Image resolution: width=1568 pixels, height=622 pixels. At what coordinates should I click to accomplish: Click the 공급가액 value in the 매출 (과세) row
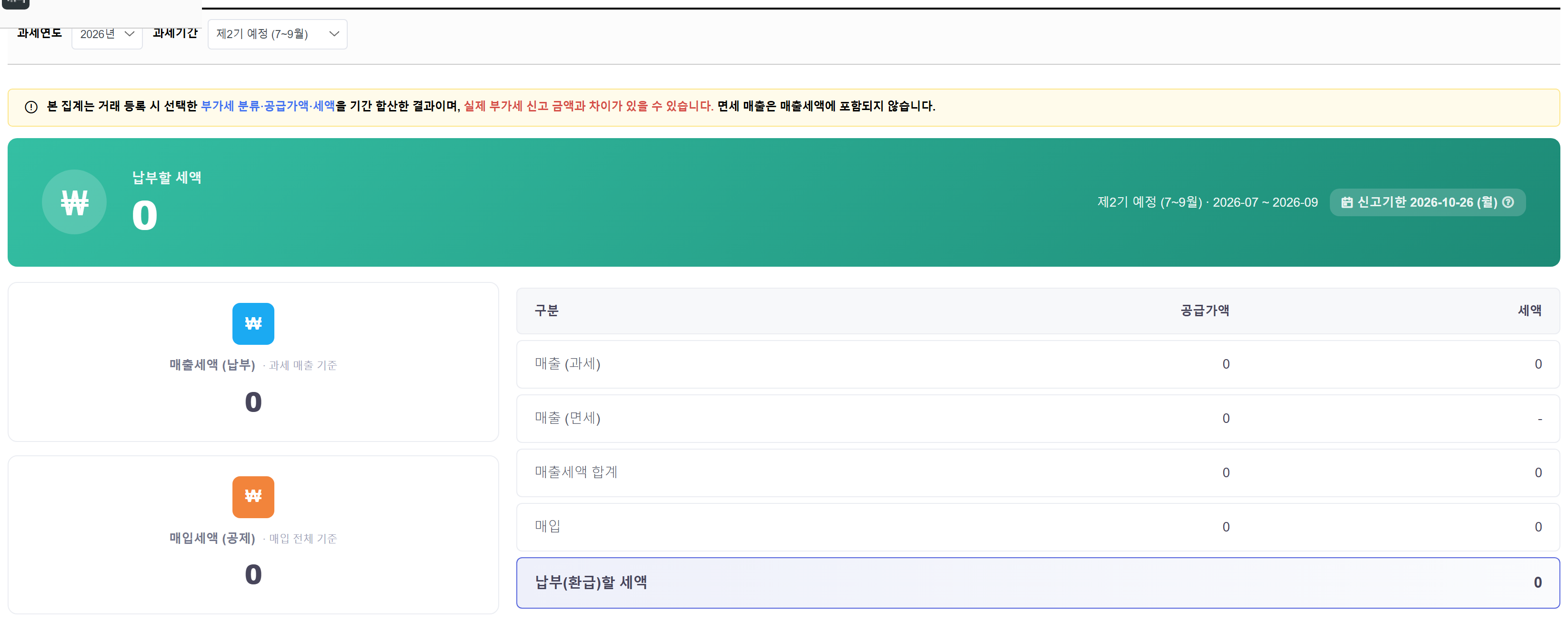1226,364
